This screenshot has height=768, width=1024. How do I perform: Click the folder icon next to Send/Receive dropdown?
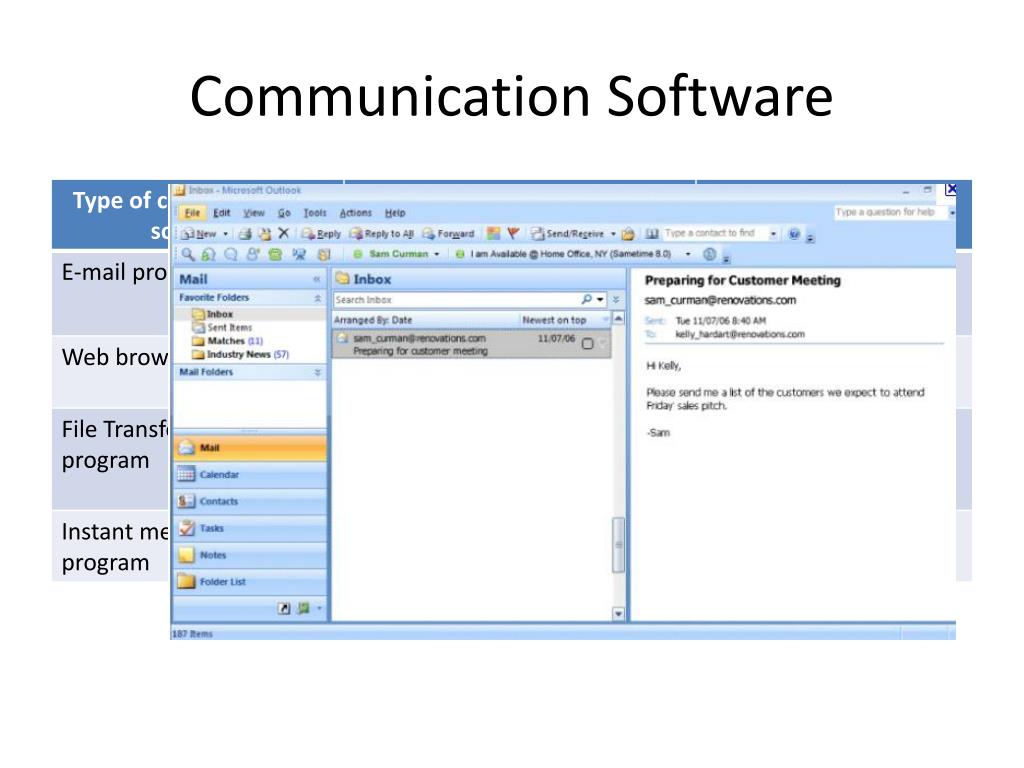coord(628,234)
